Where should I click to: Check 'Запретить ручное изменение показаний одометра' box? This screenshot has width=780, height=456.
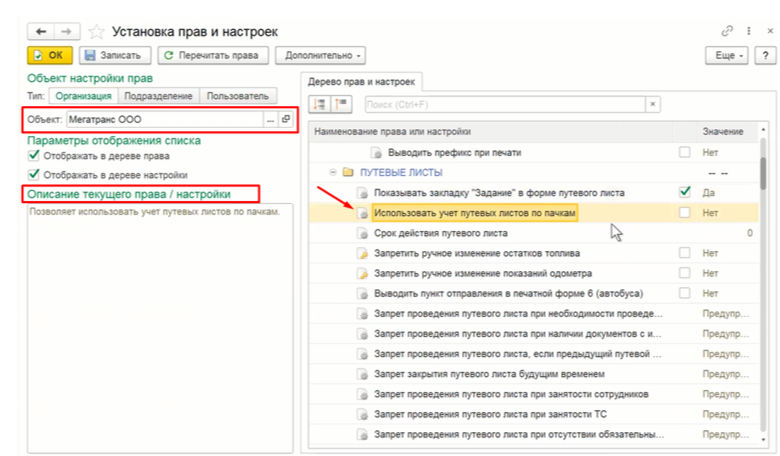tap(684, 273)
